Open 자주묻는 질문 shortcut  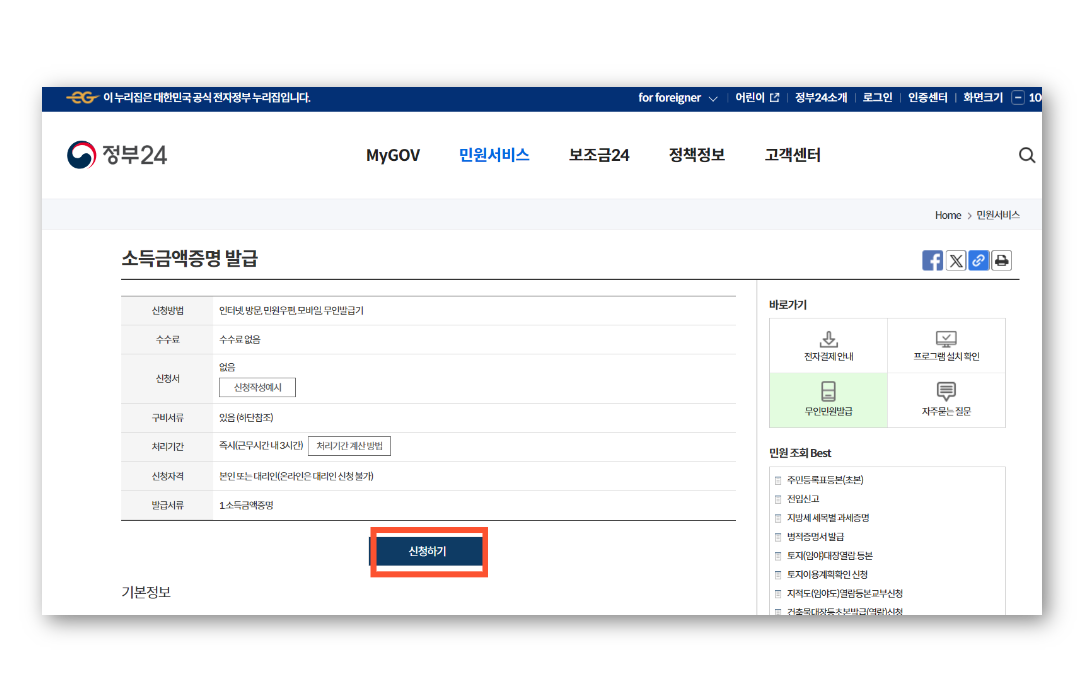pos(946,400)
